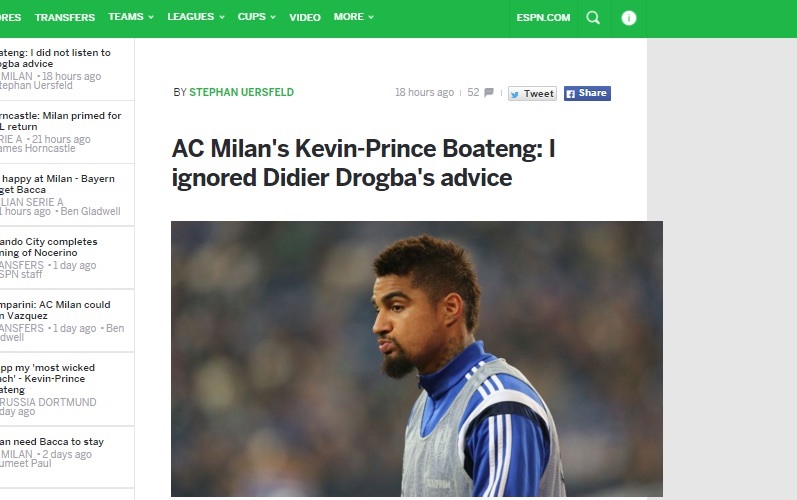
Task: Open the Zamparini Vazquez transfer story
Action: (x=55, y=310)
